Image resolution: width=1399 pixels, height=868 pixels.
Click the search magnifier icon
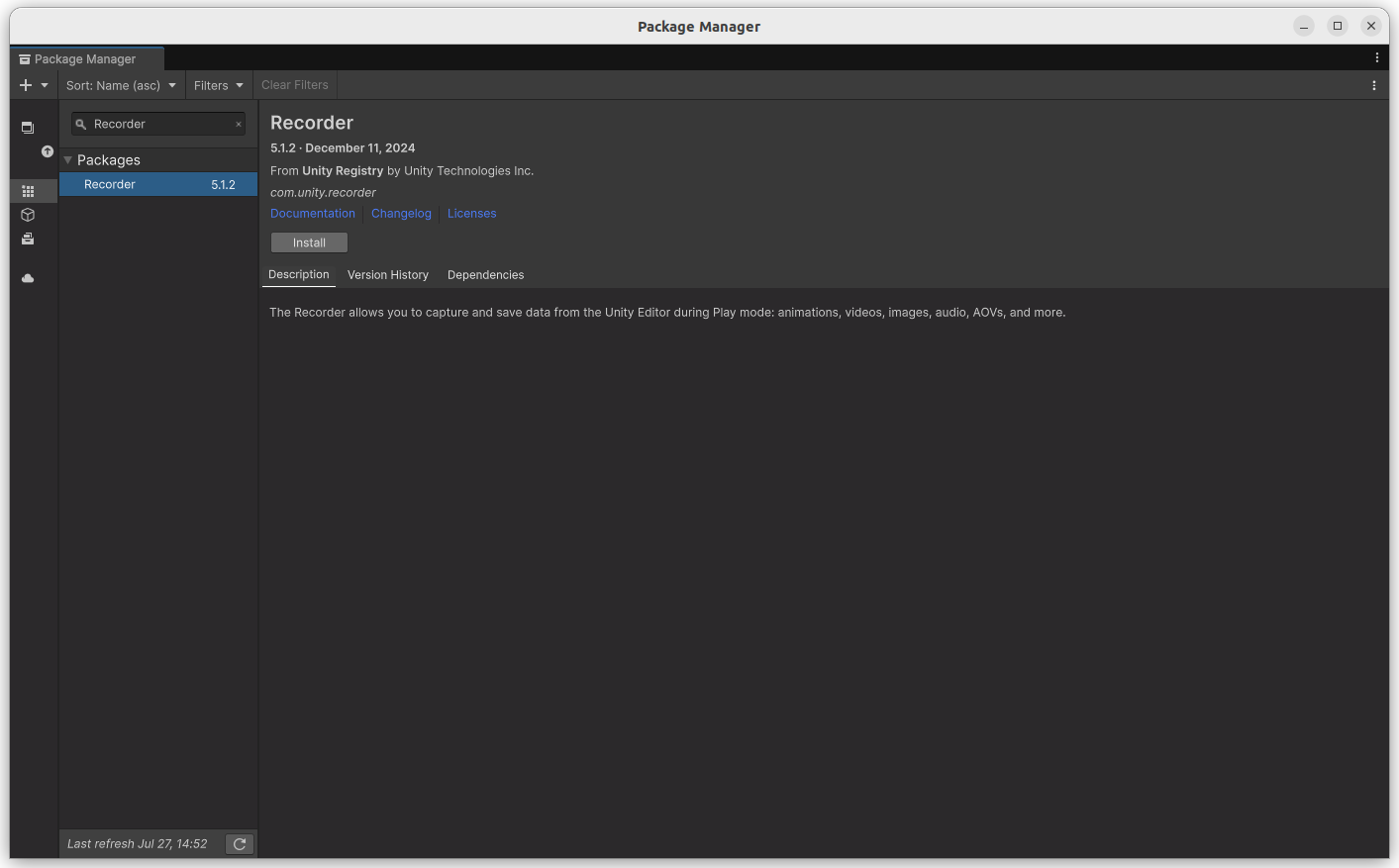tap(81, 124)
